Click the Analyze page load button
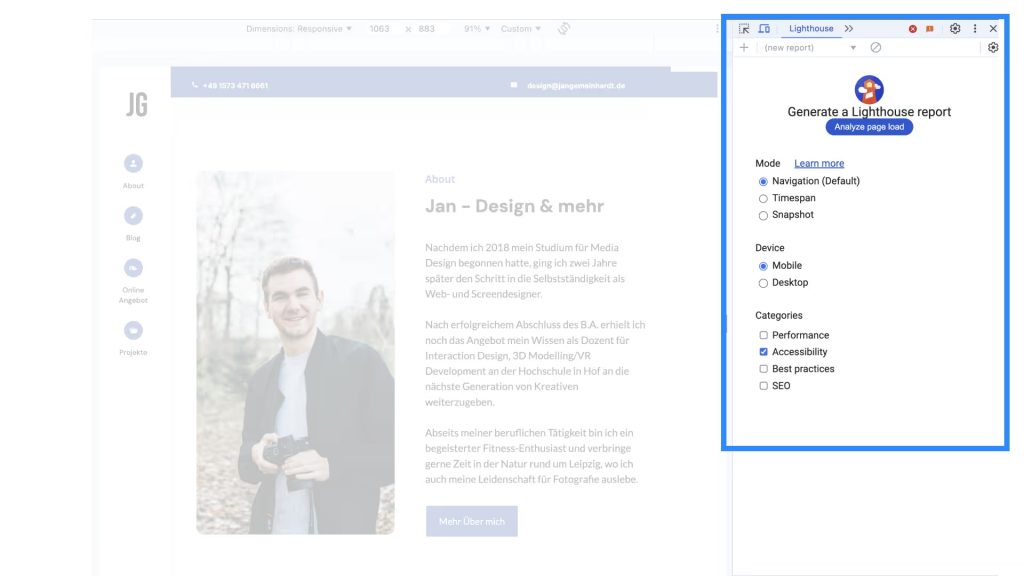Image resolution: width=1024 pixels, height=576 pixels. [x=869, y=127]
